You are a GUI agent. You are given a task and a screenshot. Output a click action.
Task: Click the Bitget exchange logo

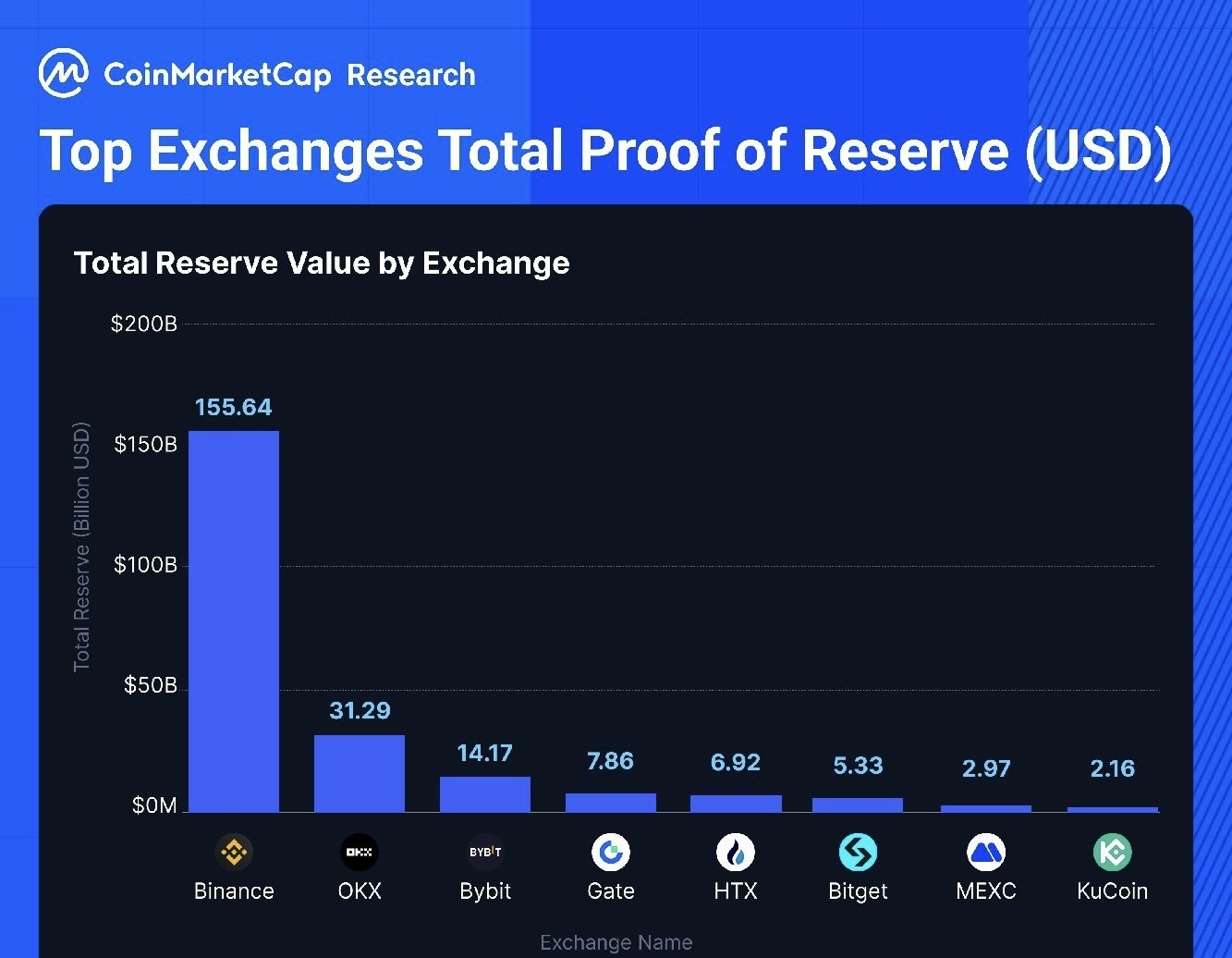coord(858,852)
